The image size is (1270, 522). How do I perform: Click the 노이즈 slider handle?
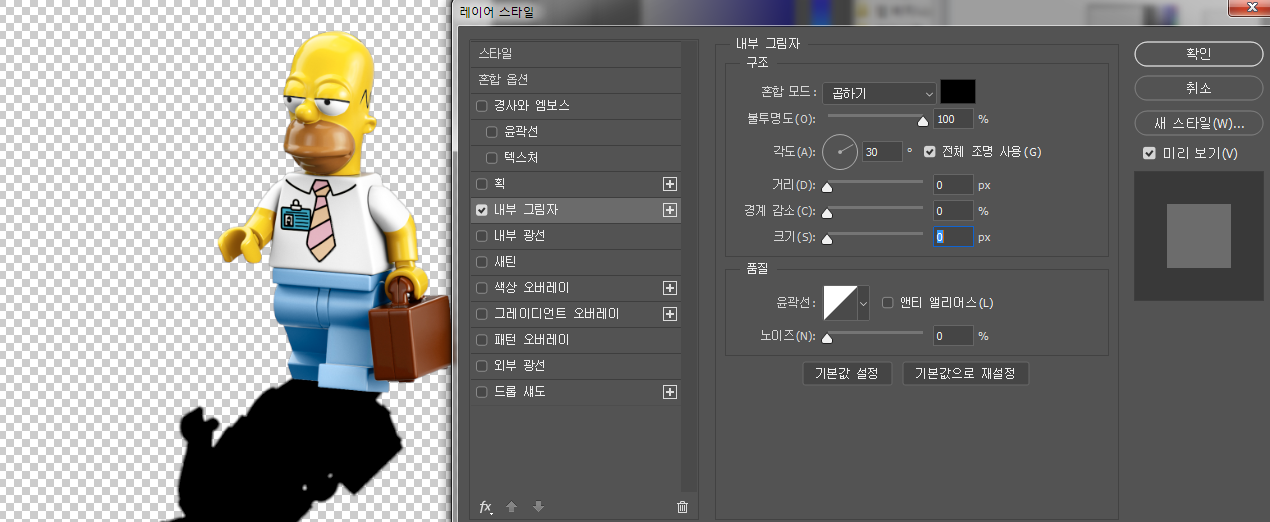tap(827, 338)
